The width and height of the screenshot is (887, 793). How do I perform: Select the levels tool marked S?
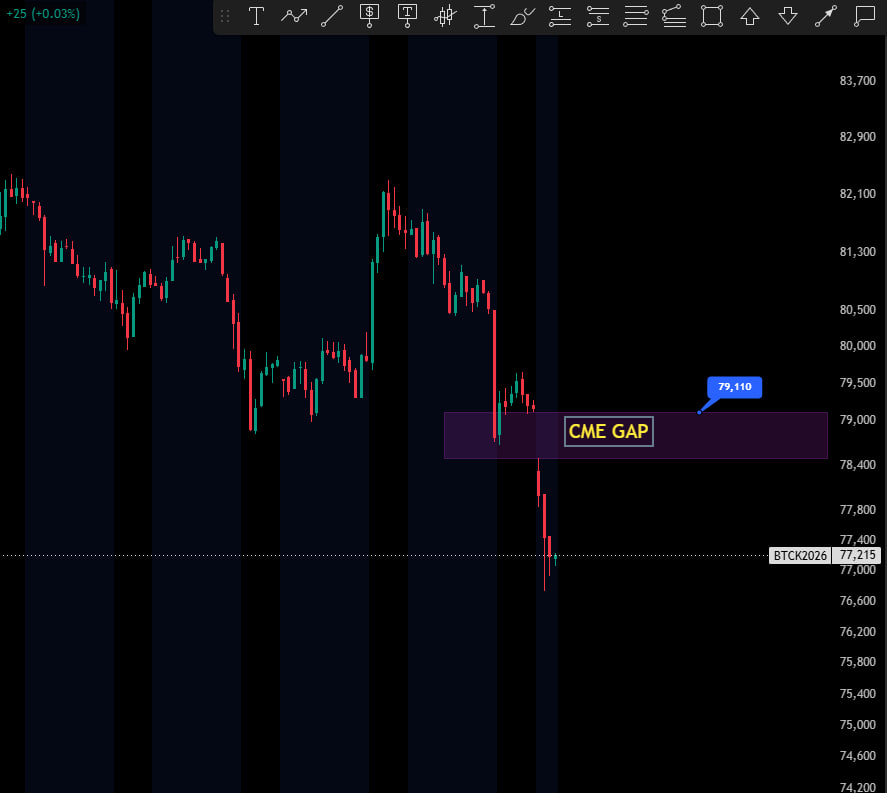[598, 16]
